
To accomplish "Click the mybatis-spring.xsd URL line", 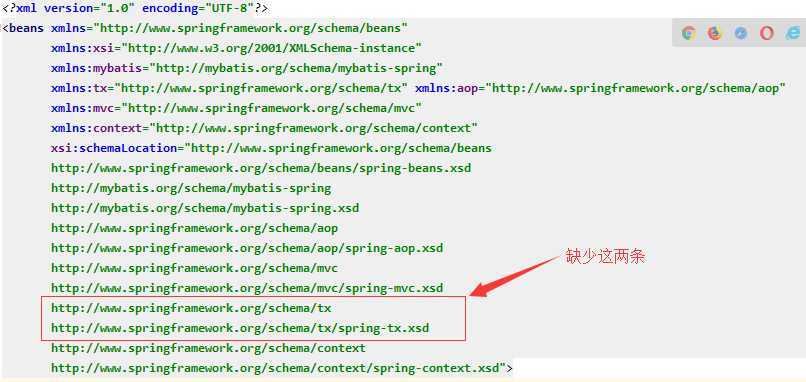I will [x=205, y=209].
